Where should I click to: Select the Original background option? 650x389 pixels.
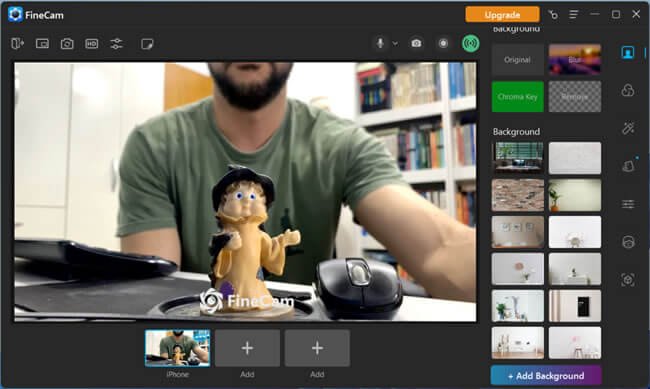[517, 60]
